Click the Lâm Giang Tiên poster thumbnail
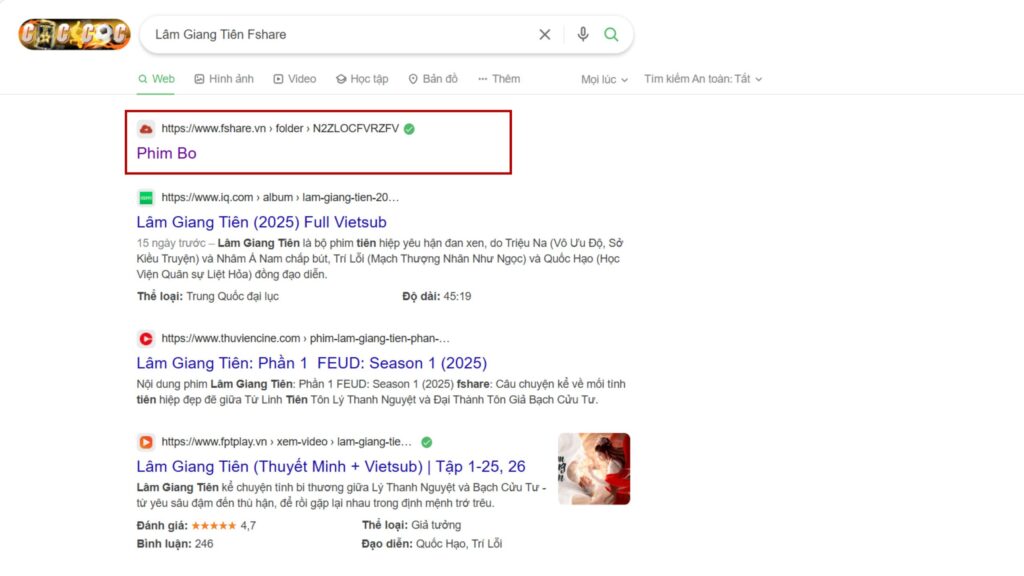 (x=594, y=469)
